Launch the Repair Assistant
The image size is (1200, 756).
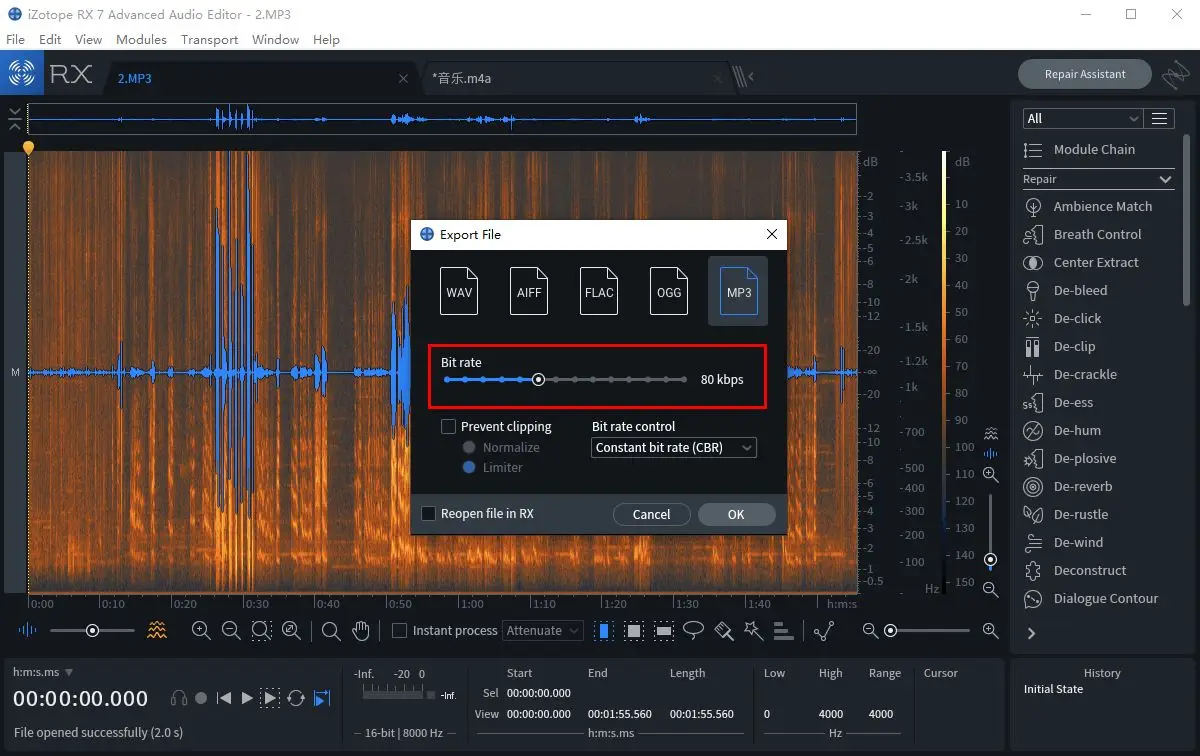coord(1085,74)
